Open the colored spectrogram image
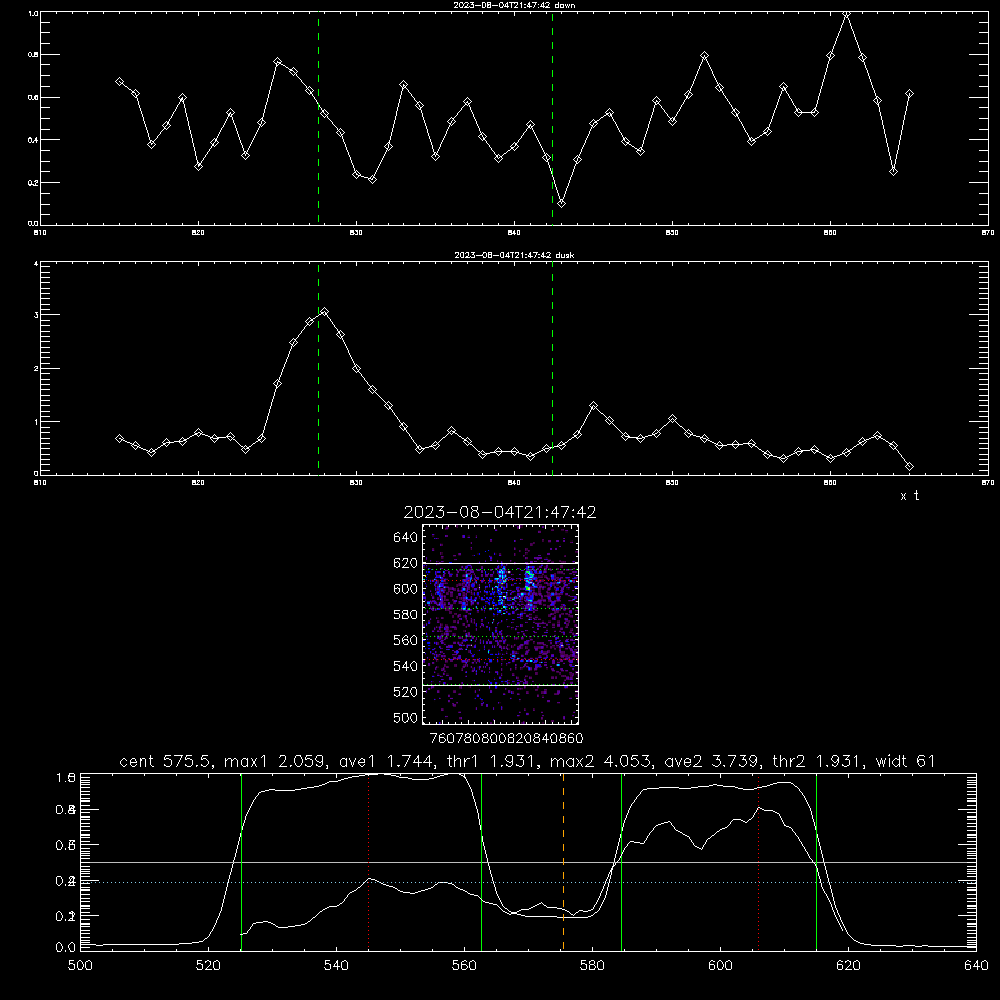 click(x=501, y=624)
